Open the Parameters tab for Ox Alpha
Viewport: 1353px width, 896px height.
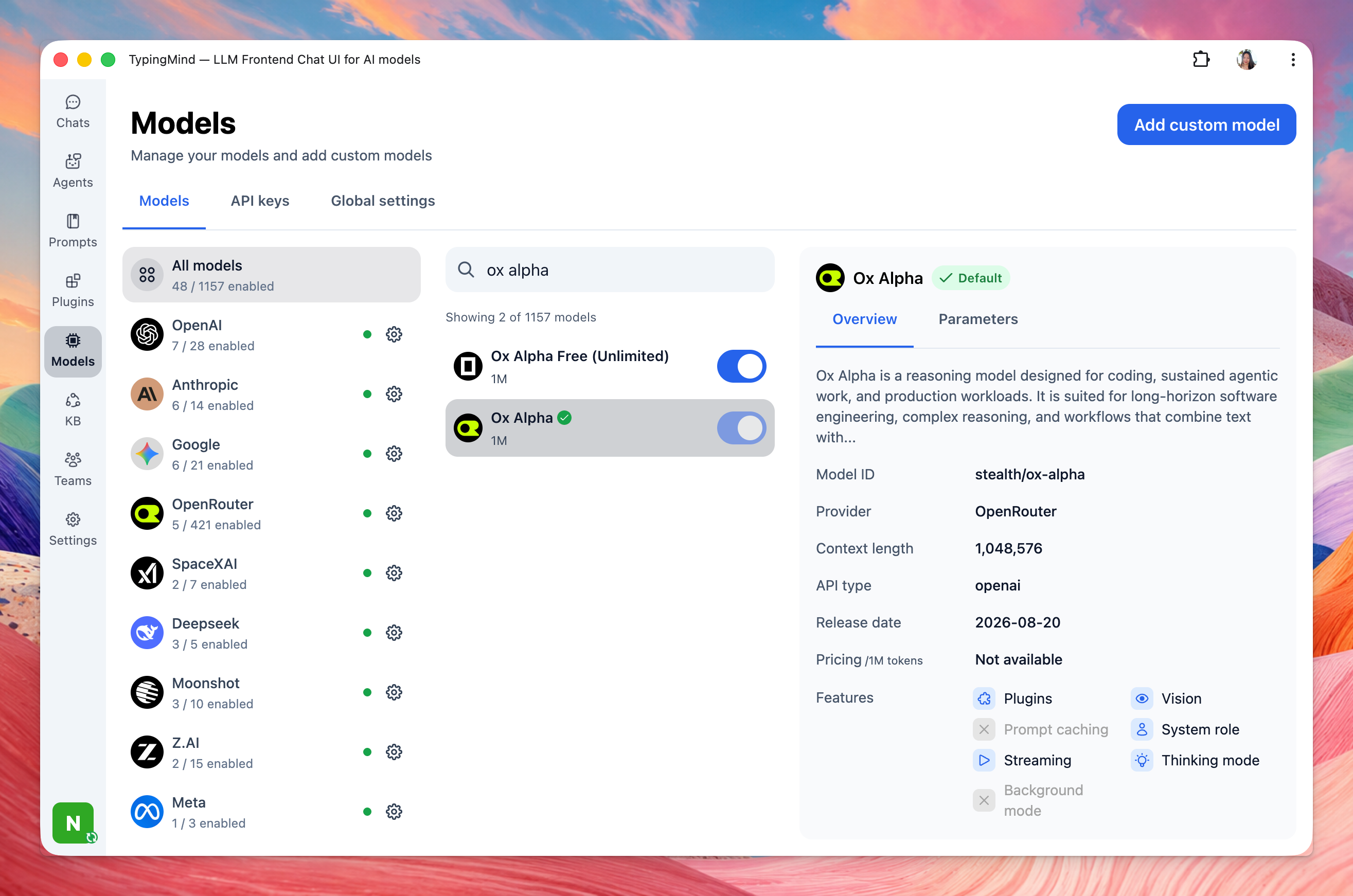pos(978,319)
